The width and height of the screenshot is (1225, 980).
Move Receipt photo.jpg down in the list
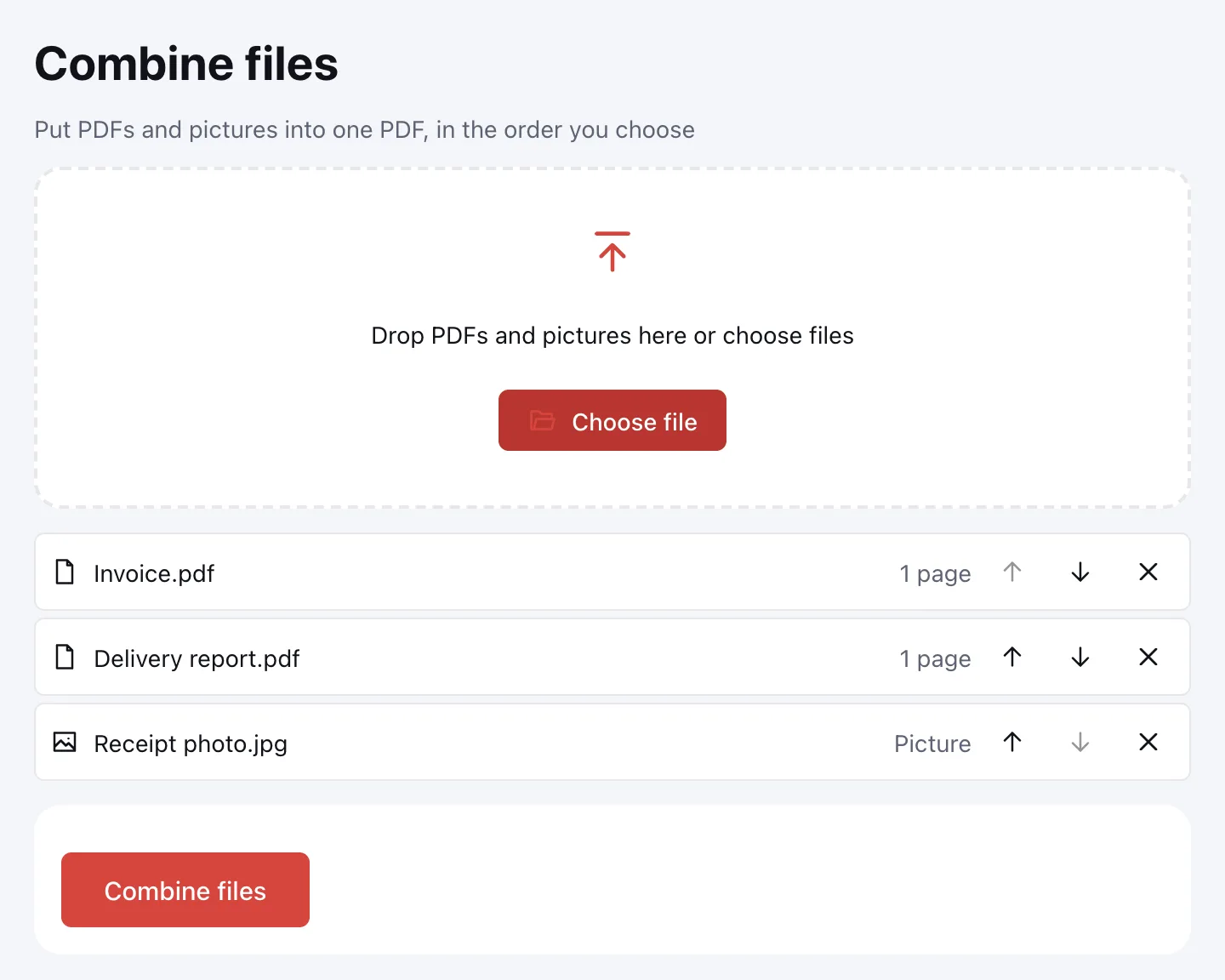point(1080,742)
